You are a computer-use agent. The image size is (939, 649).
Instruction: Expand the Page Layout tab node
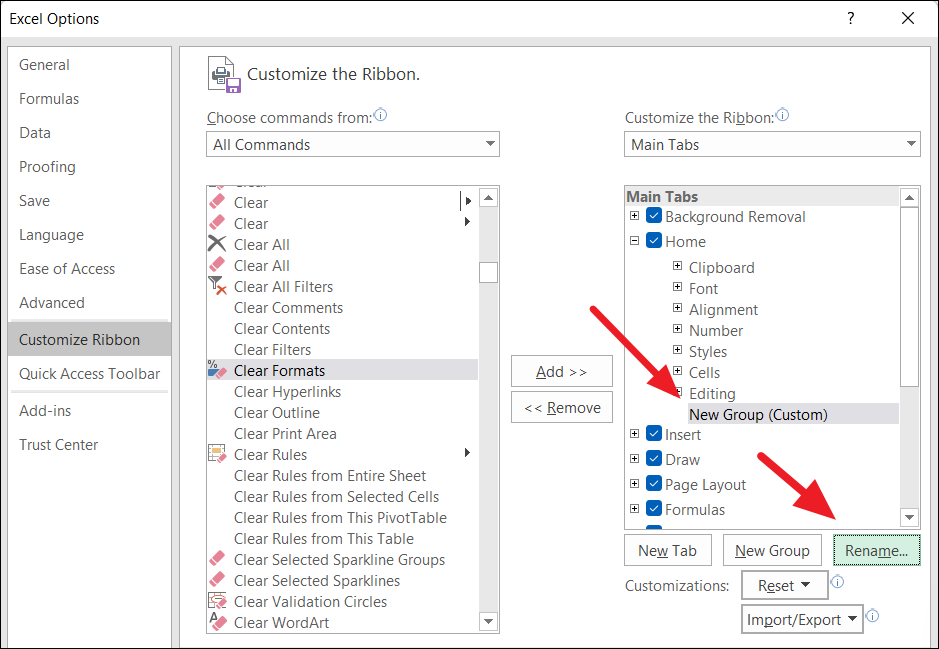tap(635, 484)
